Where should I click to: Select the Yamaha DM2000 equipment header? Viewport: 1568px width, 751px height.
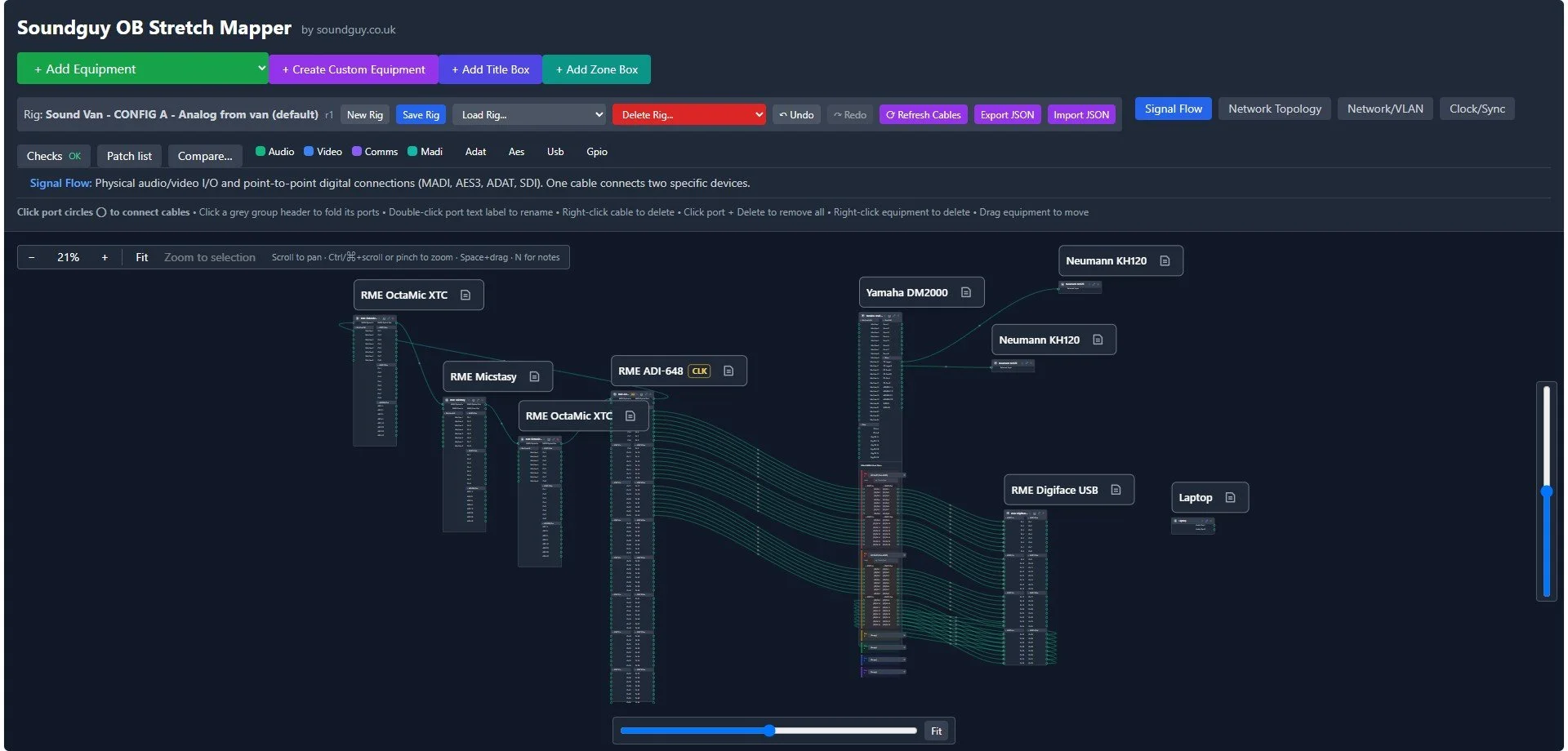click(x=921, y=292)
